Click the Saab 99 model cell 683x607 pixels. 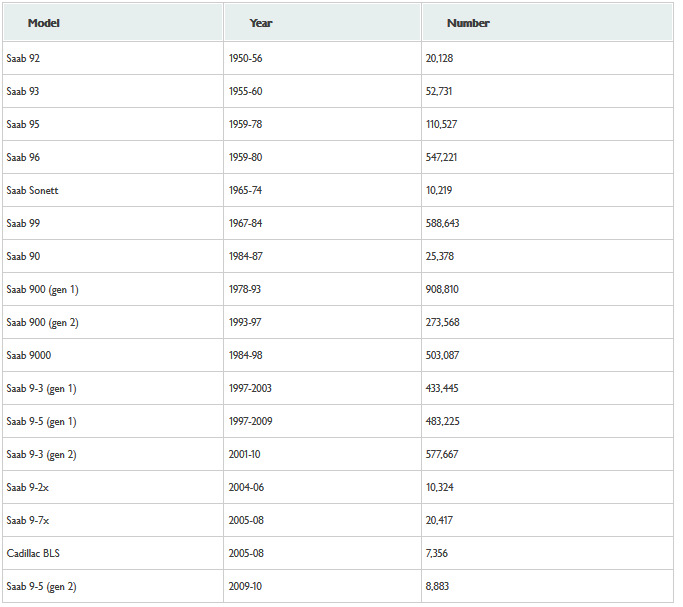pos(23,223)
